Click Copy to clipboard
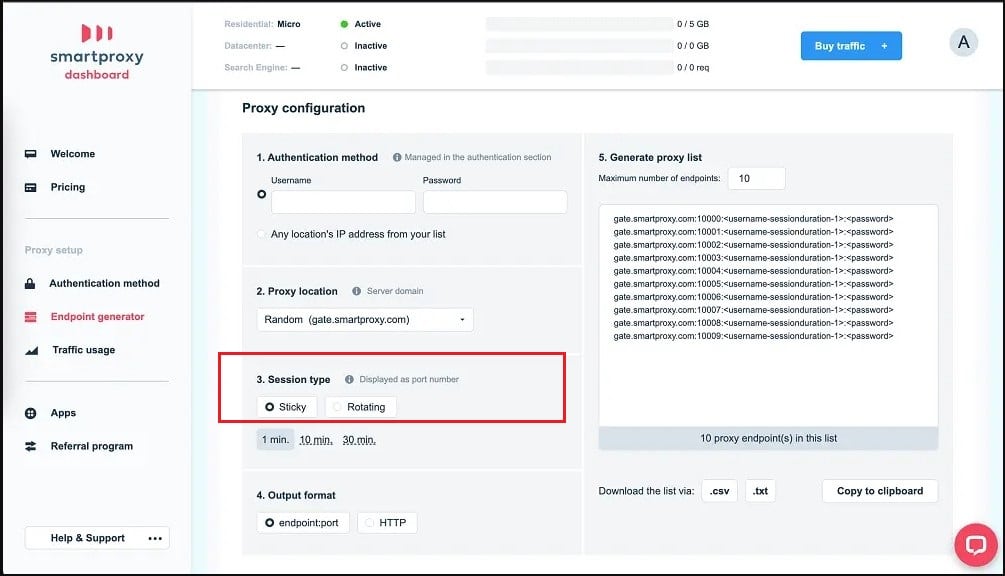This screenshot has width=1005, height=576. (x=880, y=491)
